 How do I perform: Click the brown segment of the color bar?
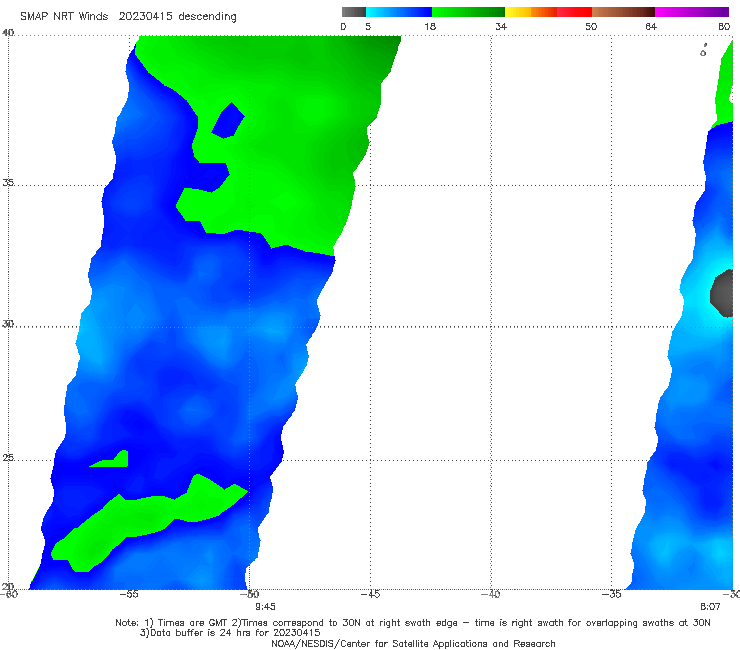tap(623, 12)
